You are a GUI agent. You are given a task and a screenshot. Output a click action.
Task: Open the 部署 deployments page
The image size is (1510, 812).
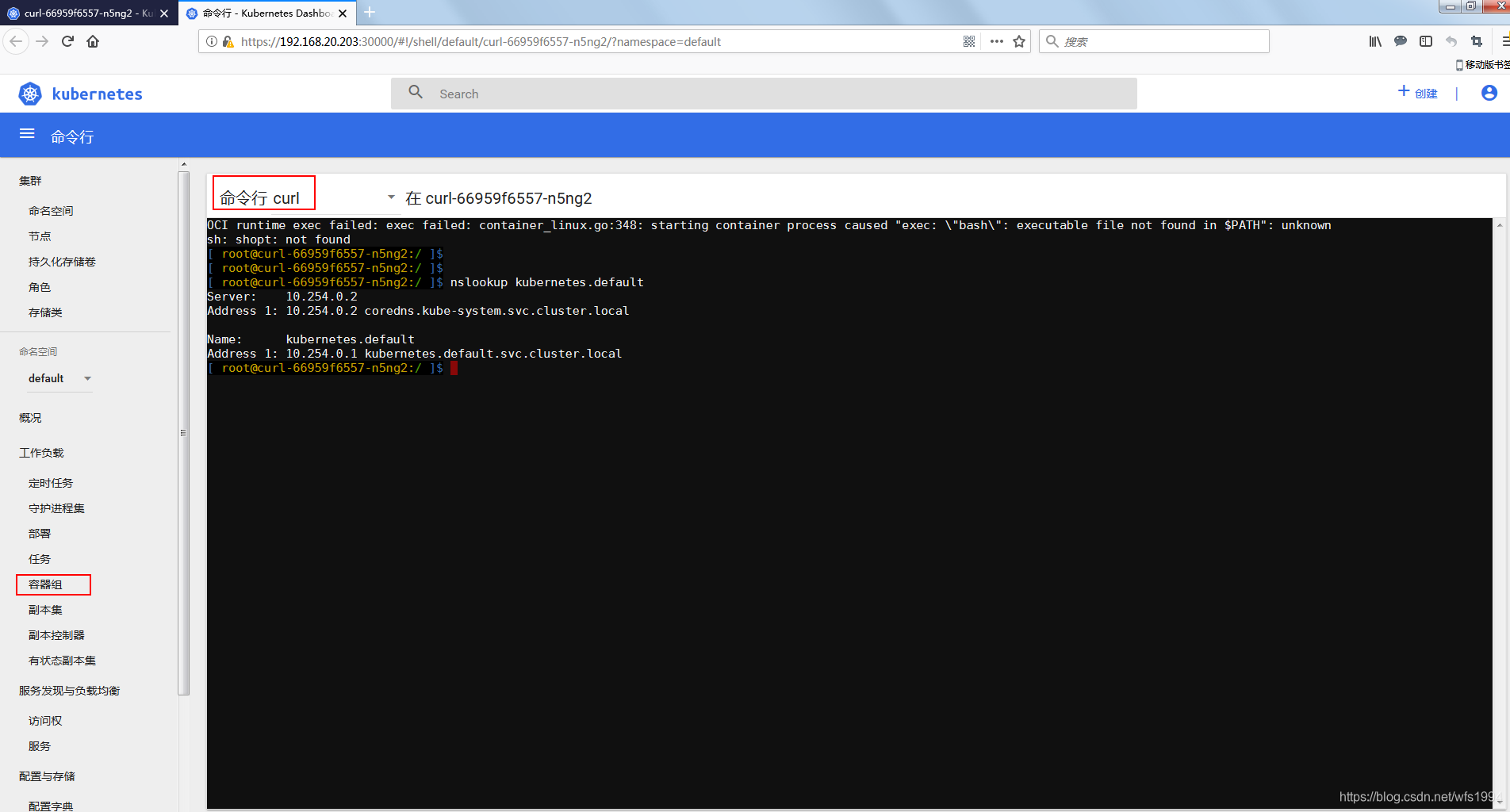(x=40, y=534)
